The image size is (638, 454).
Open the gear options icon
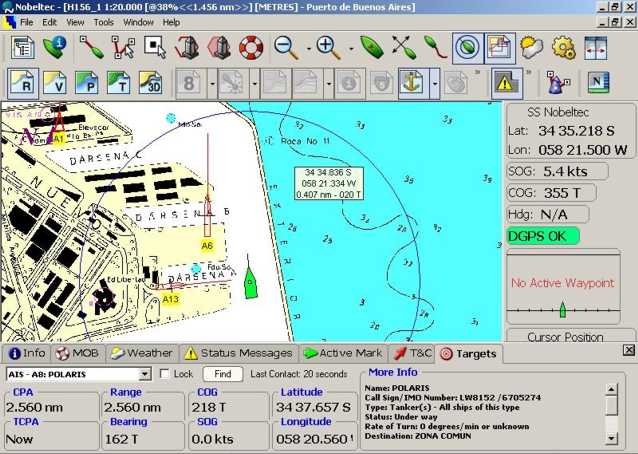pyautogui.click(x=564, y=48)
